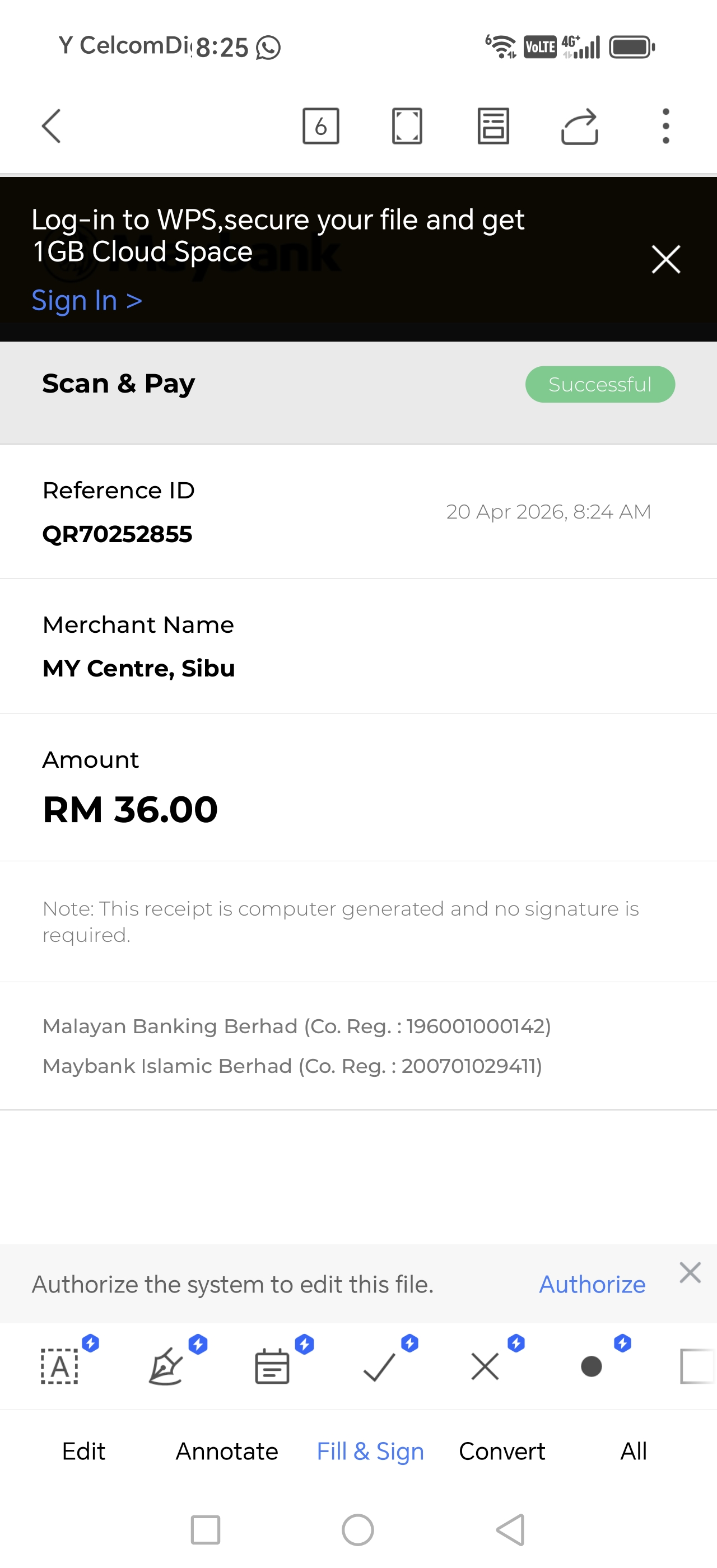The image size is (717, 1568).
Task: Click the Authorize link
Action: 592,1284
